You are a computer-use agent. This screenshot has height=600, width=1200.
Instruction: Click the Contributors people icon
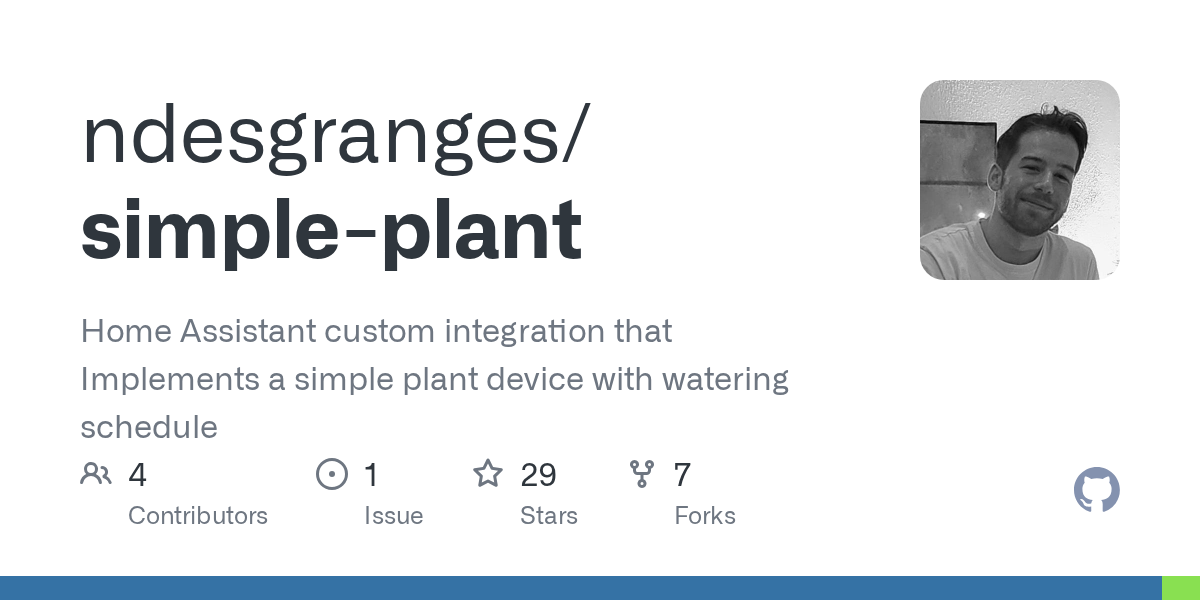[x=96, y=474]
